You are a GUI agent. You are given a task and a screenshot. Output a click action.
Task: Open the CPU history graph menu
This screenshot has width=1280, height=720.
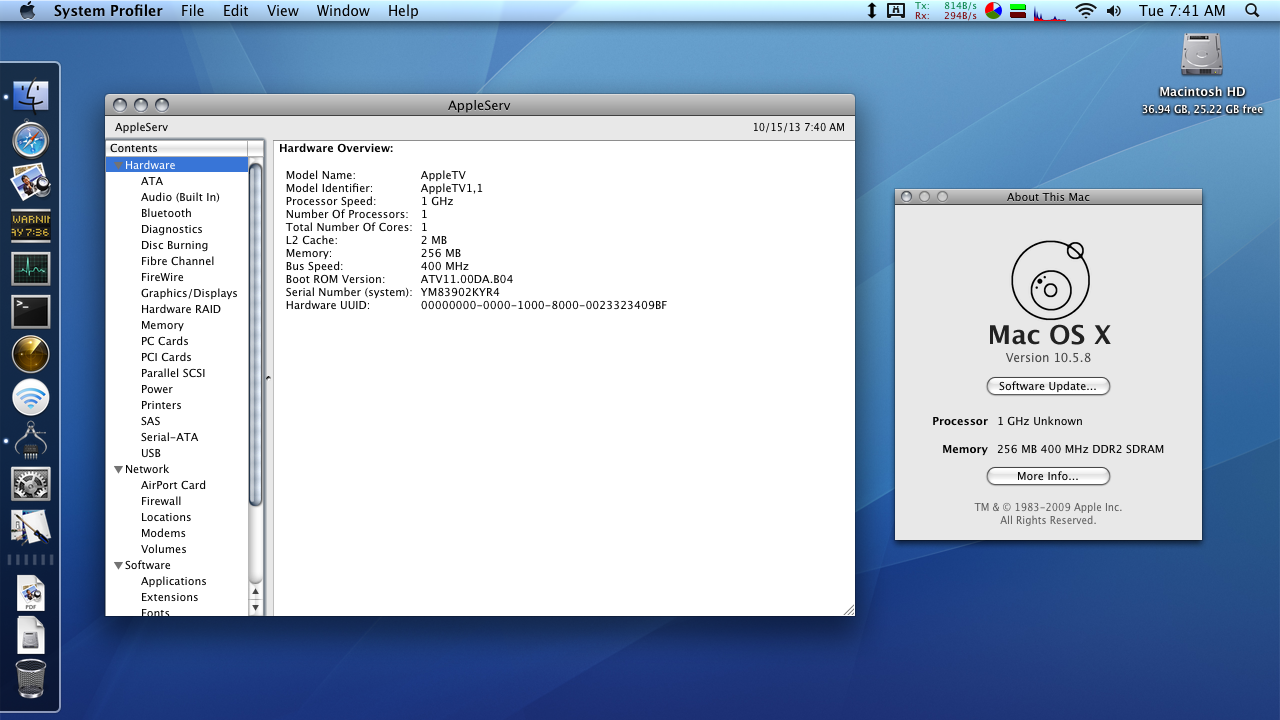pos(1049,11)
